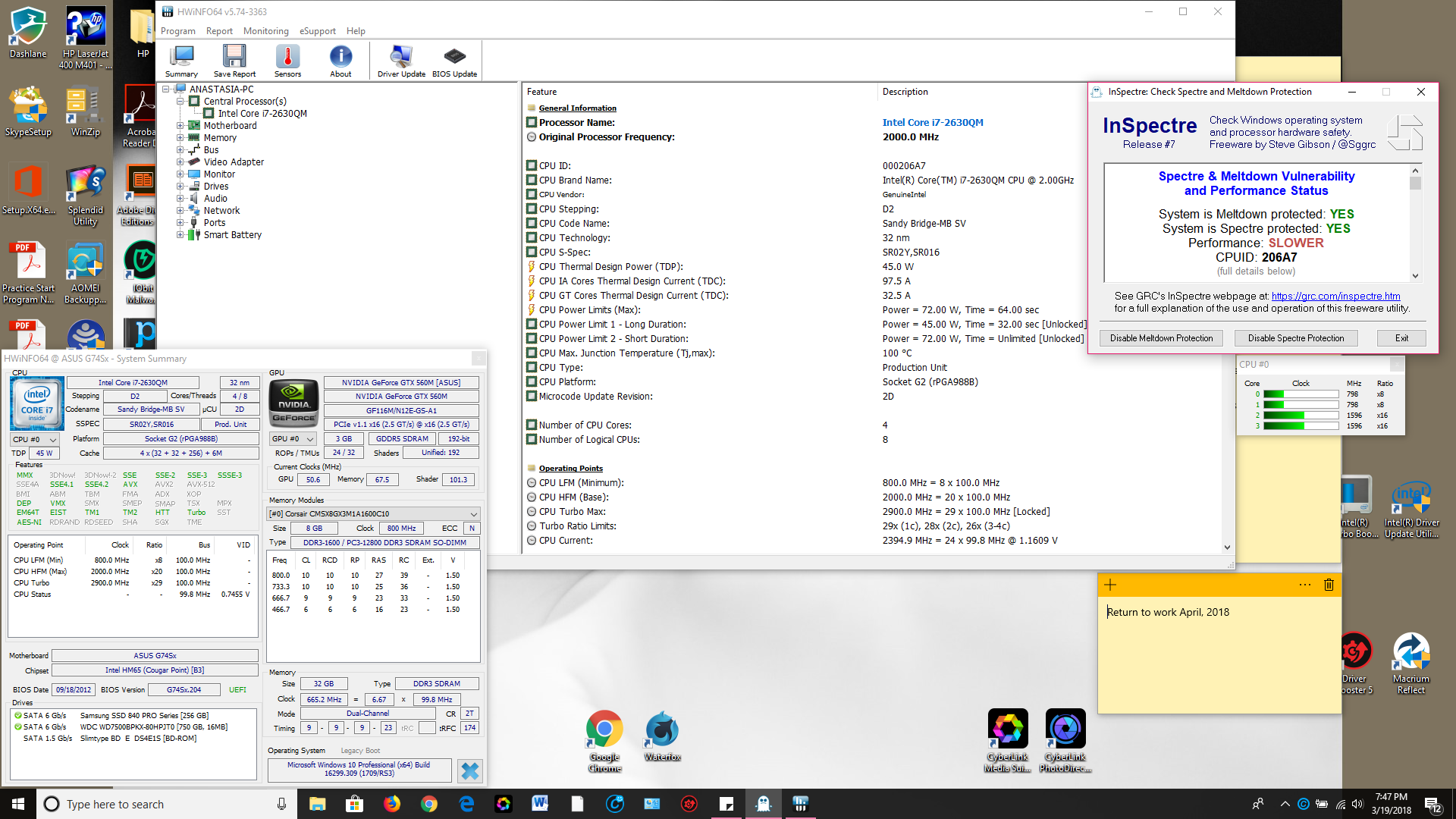Expand the Motherboard tree node
The image size is (1456, 819).
click(180, 126)
